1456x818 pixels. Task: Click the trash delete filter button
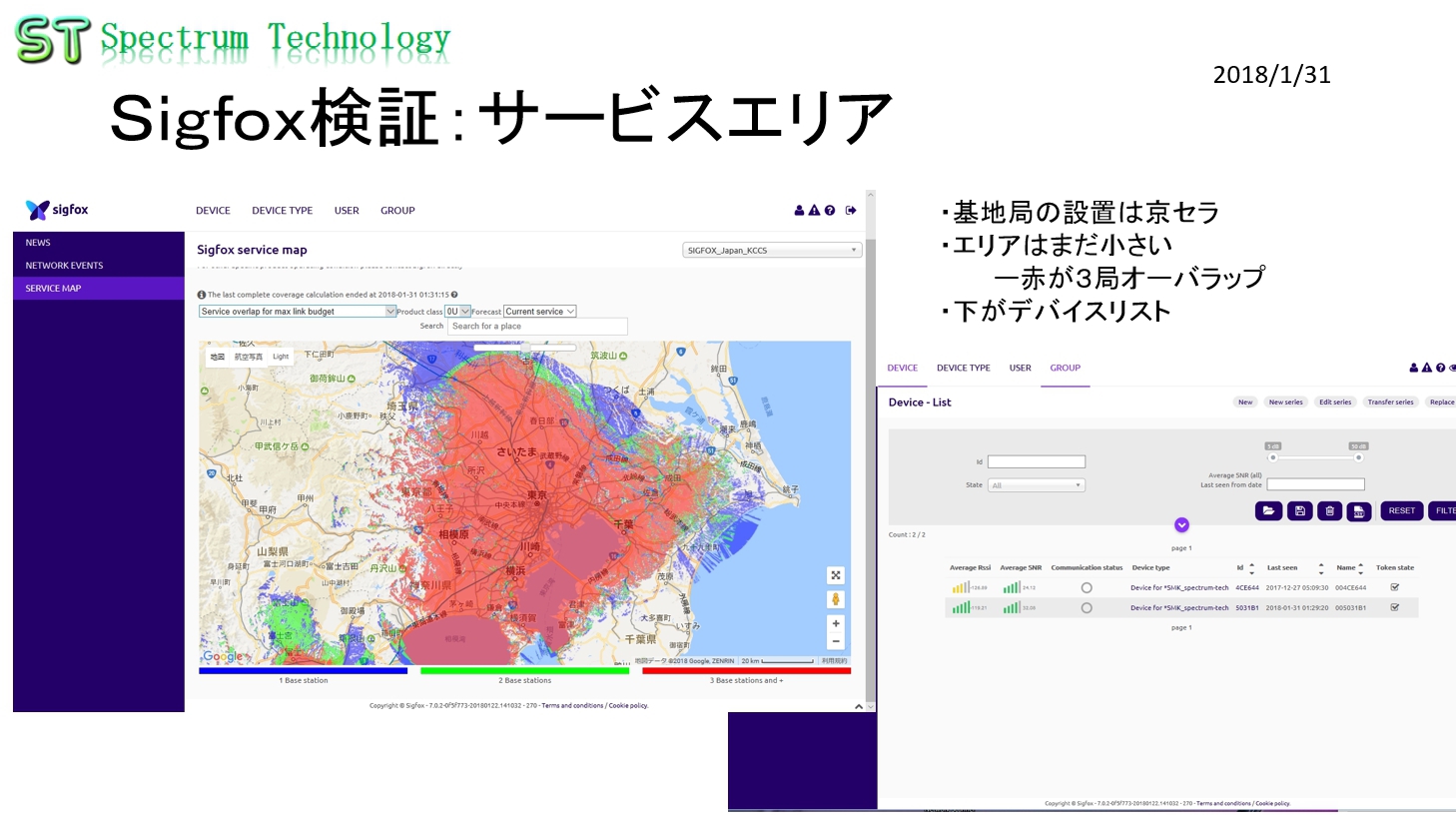1330,510
